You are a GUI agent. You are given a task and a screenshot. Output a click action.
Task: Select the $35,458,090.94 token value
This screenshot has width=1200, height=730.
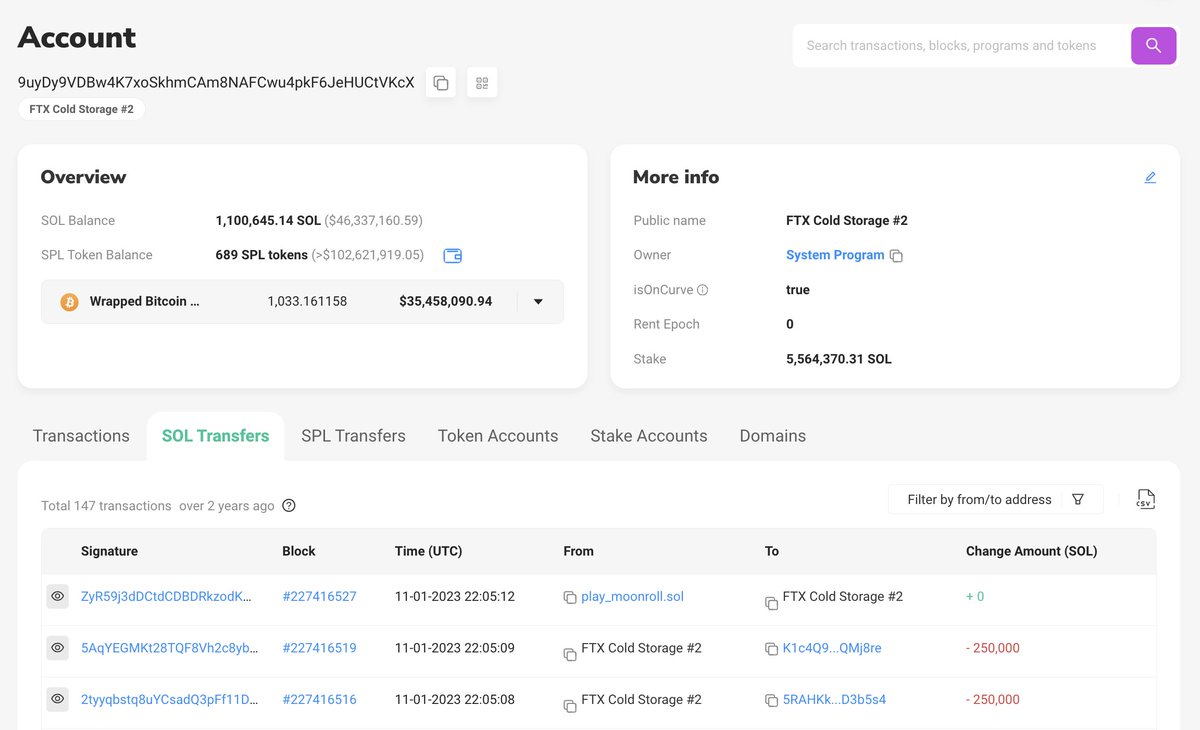(445, 301)
